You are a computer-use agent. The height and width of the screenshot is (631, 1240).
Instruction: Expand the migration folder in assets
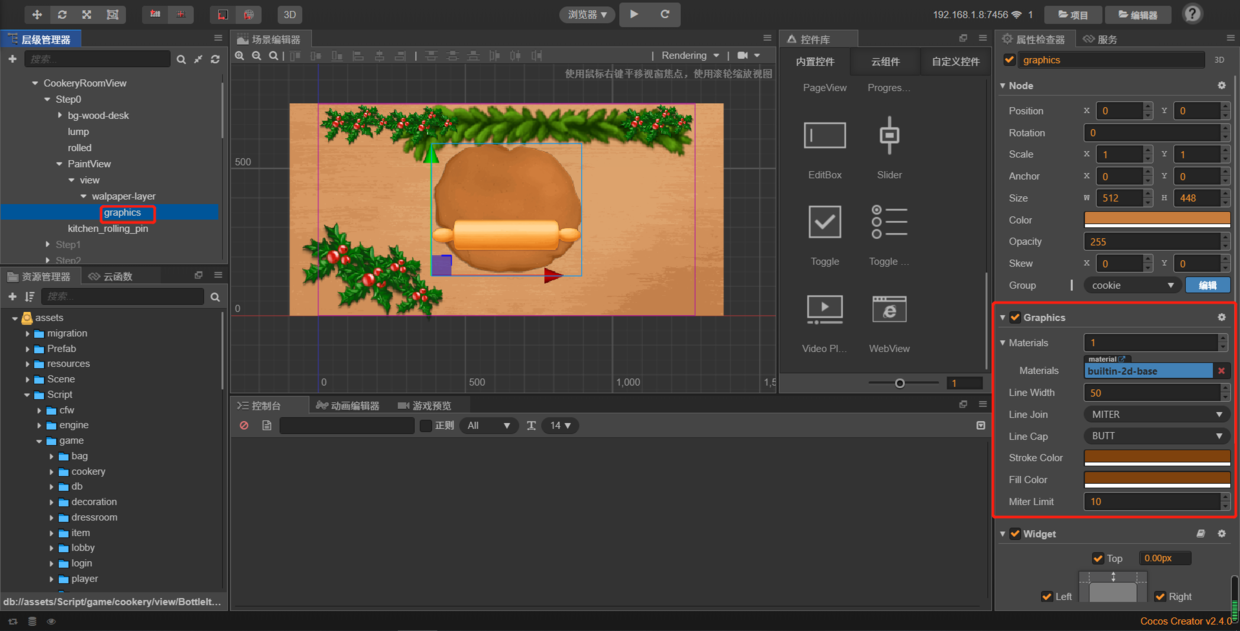27,333
